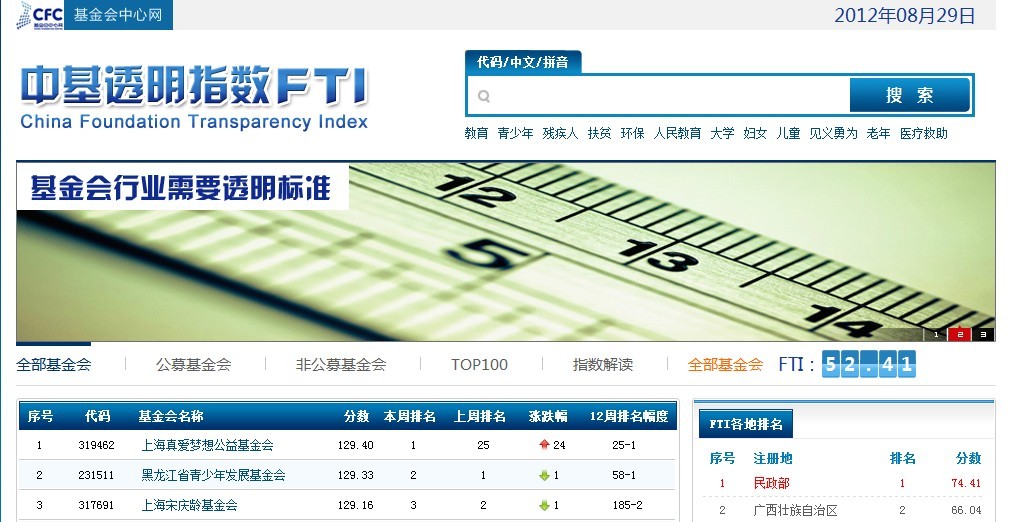The height and width of the screenshot is (522, 1010).
Task: Click the 基金会名称 column header
Action: (171, 416)
